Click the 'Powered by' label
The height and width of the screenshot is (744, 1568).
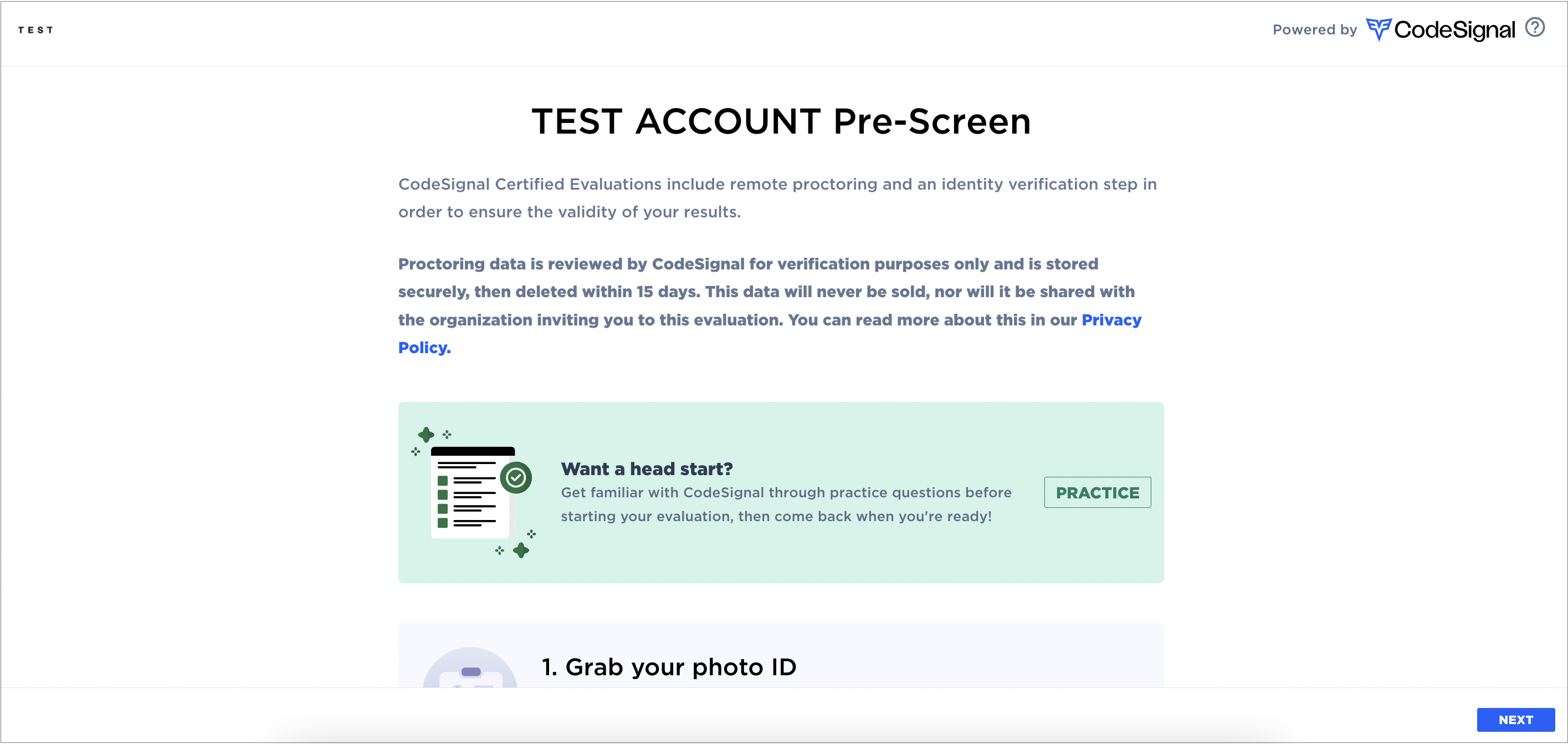click(1315, 30)
